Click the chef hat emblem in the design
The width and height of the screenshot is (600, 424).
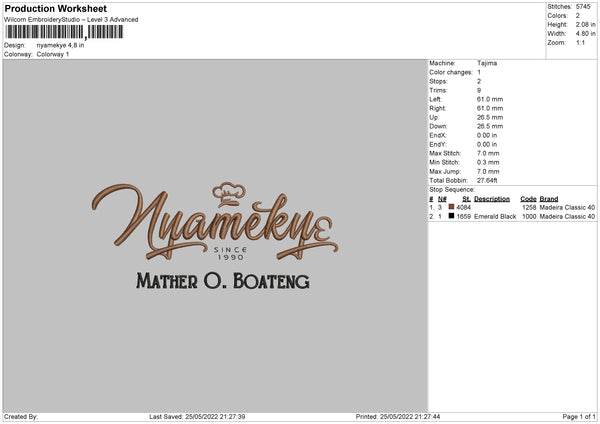coord(229,194)
